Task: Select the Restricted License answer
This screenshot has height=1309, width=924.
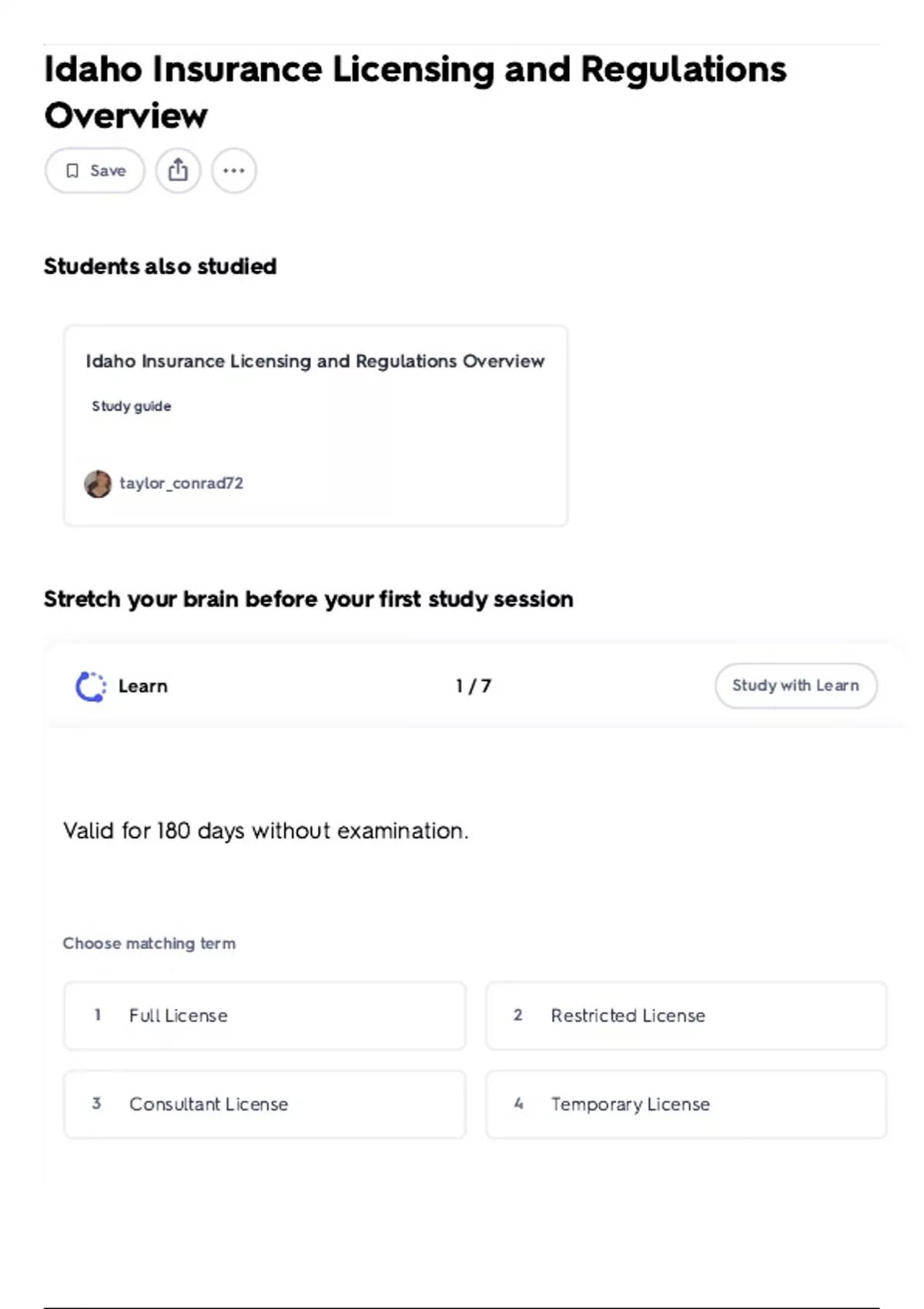Action: click(x=686, y=1015)
